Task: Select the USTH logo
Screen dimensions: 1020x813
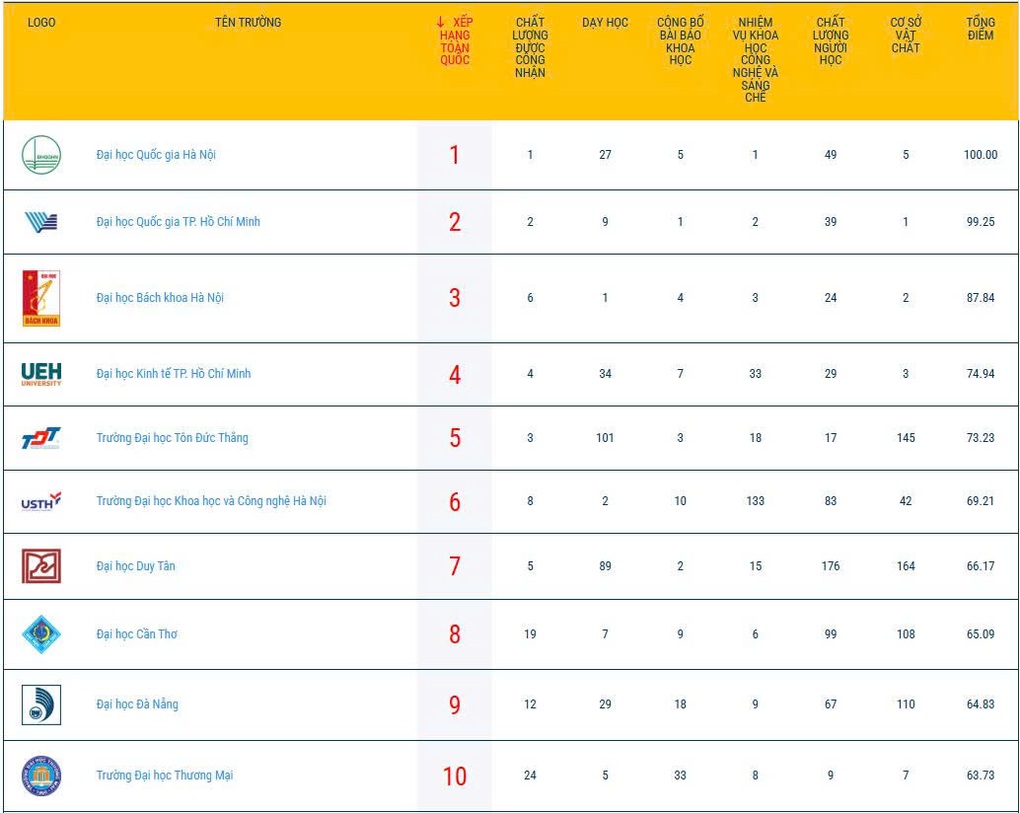Action: tap(38, 500)
